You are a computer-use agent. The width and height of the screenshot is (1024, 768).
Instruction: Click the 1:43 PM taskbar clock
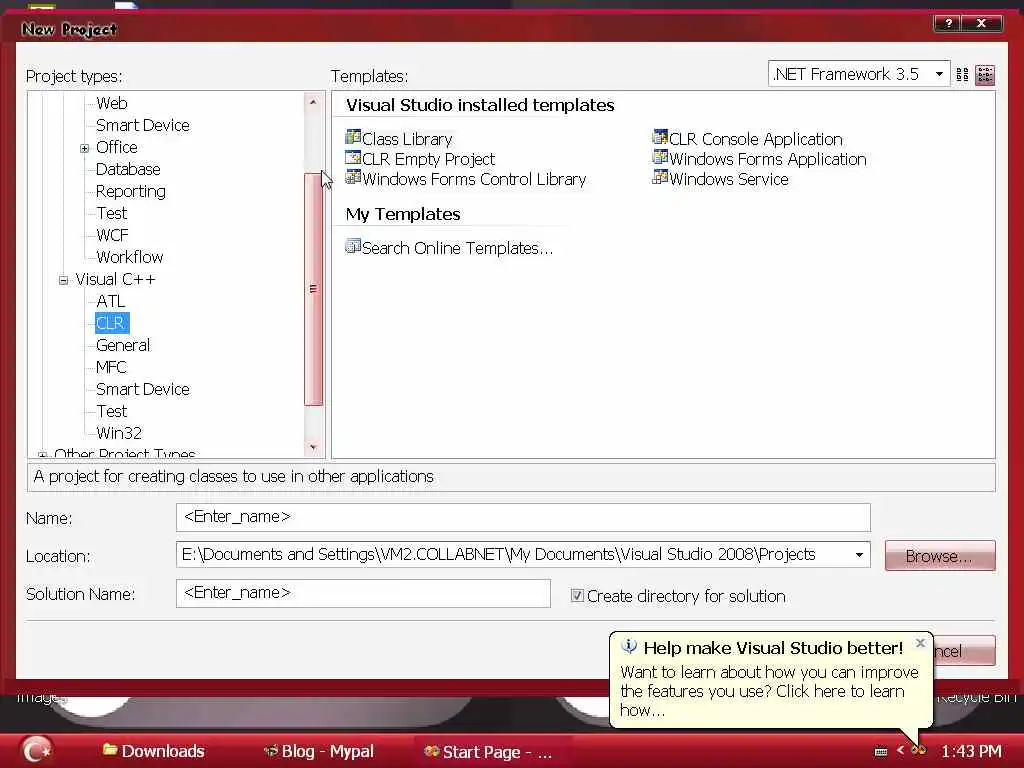click(972, 751)
